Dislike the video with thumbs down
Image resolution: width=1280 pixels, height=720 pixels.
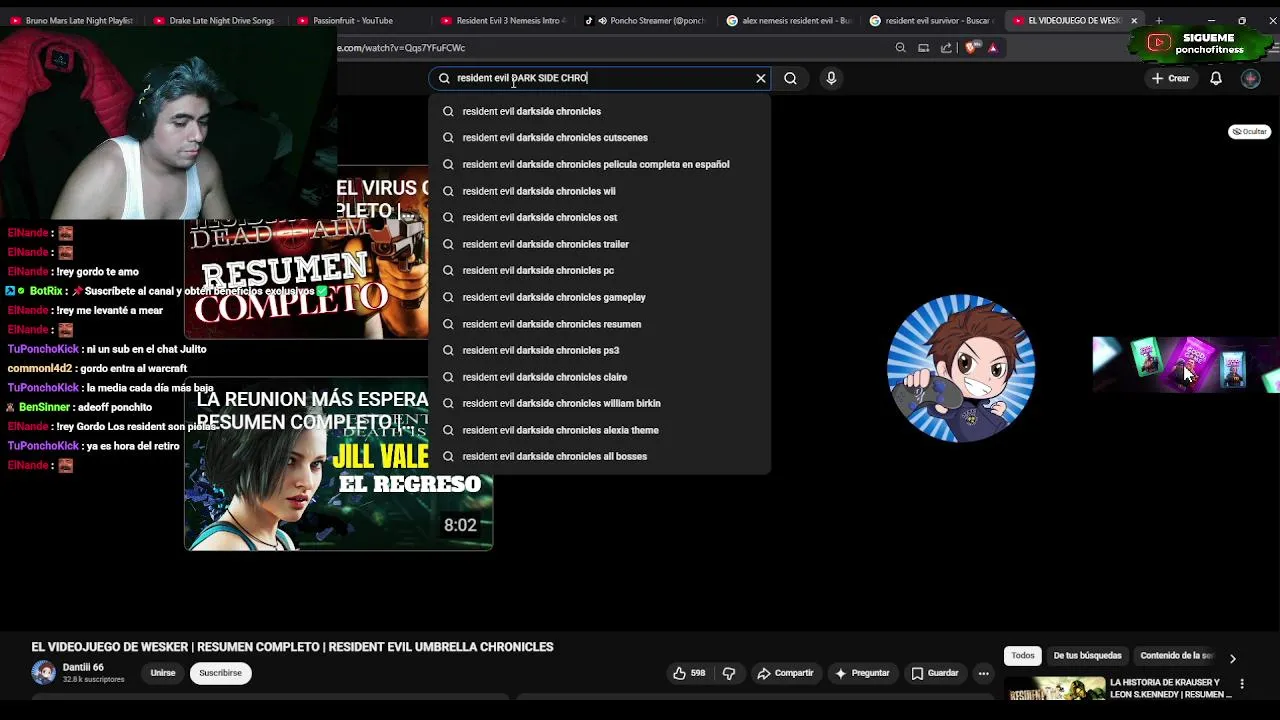(729, 673)
